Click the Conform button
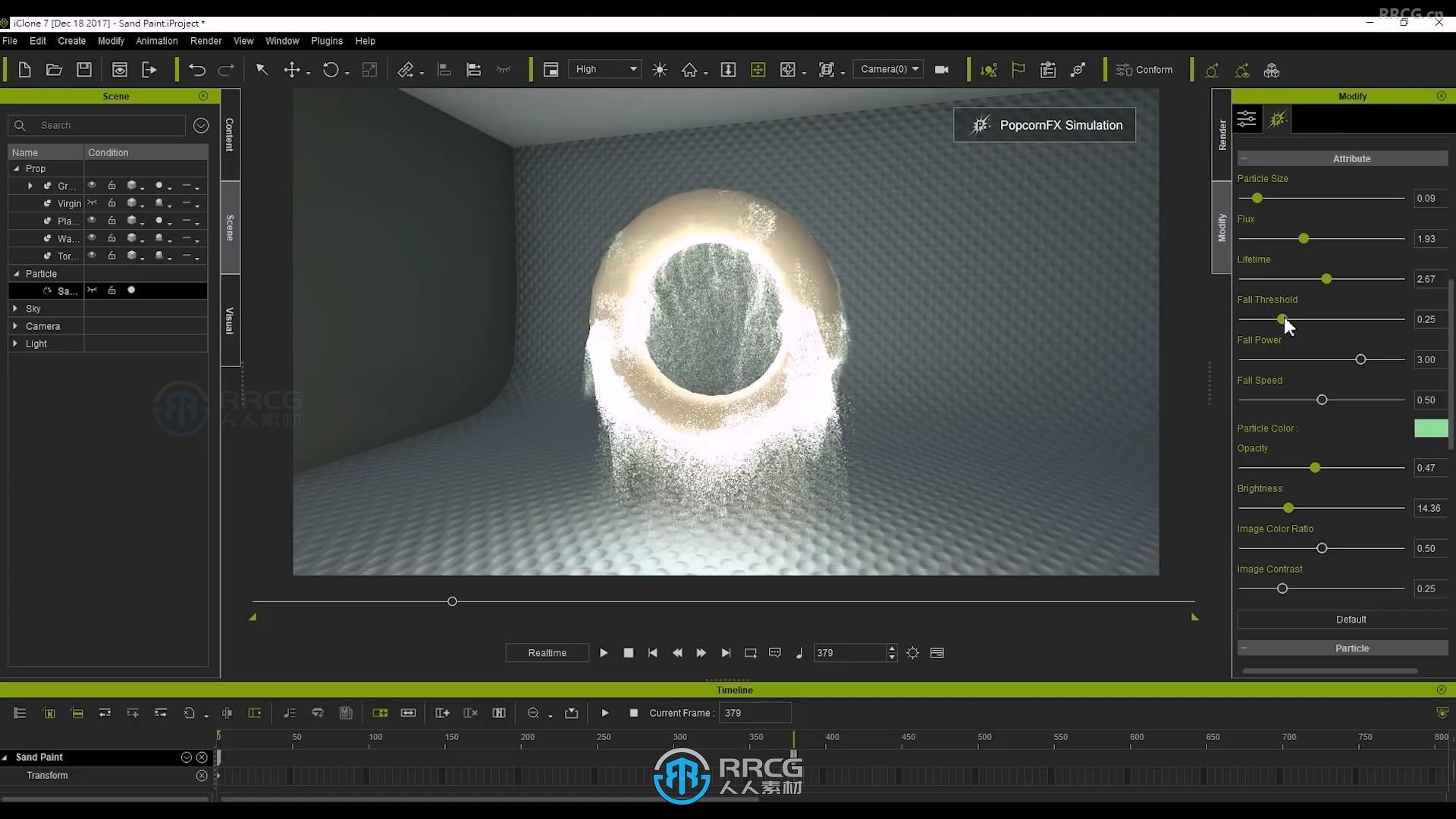This screenshot has height=819, width=1456. point(1144,70)
